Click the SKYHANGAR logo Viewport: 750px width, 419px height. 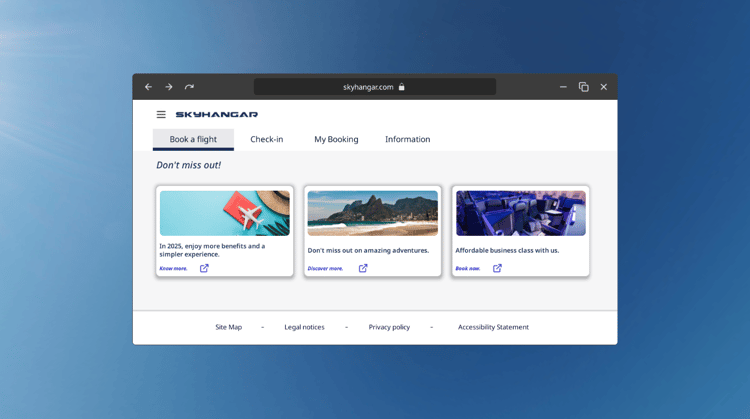pyautogui.click(x=217, y=114)
